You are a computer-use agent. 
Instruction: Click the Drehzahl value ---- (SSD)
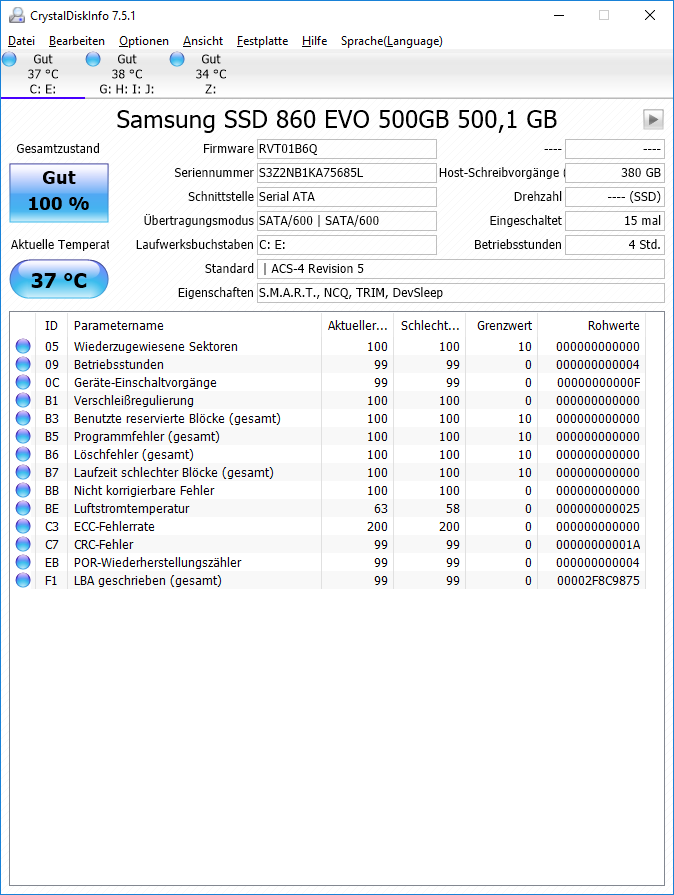pos(615,197)
